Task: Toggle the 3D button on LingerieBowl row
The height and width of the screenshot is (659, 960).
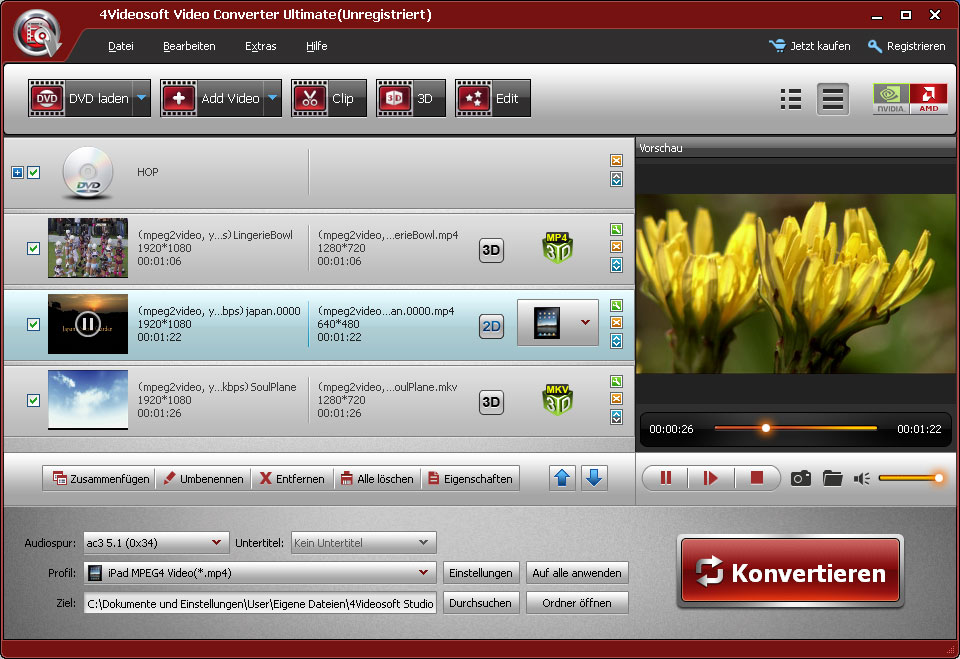Action: click(491, 250)
